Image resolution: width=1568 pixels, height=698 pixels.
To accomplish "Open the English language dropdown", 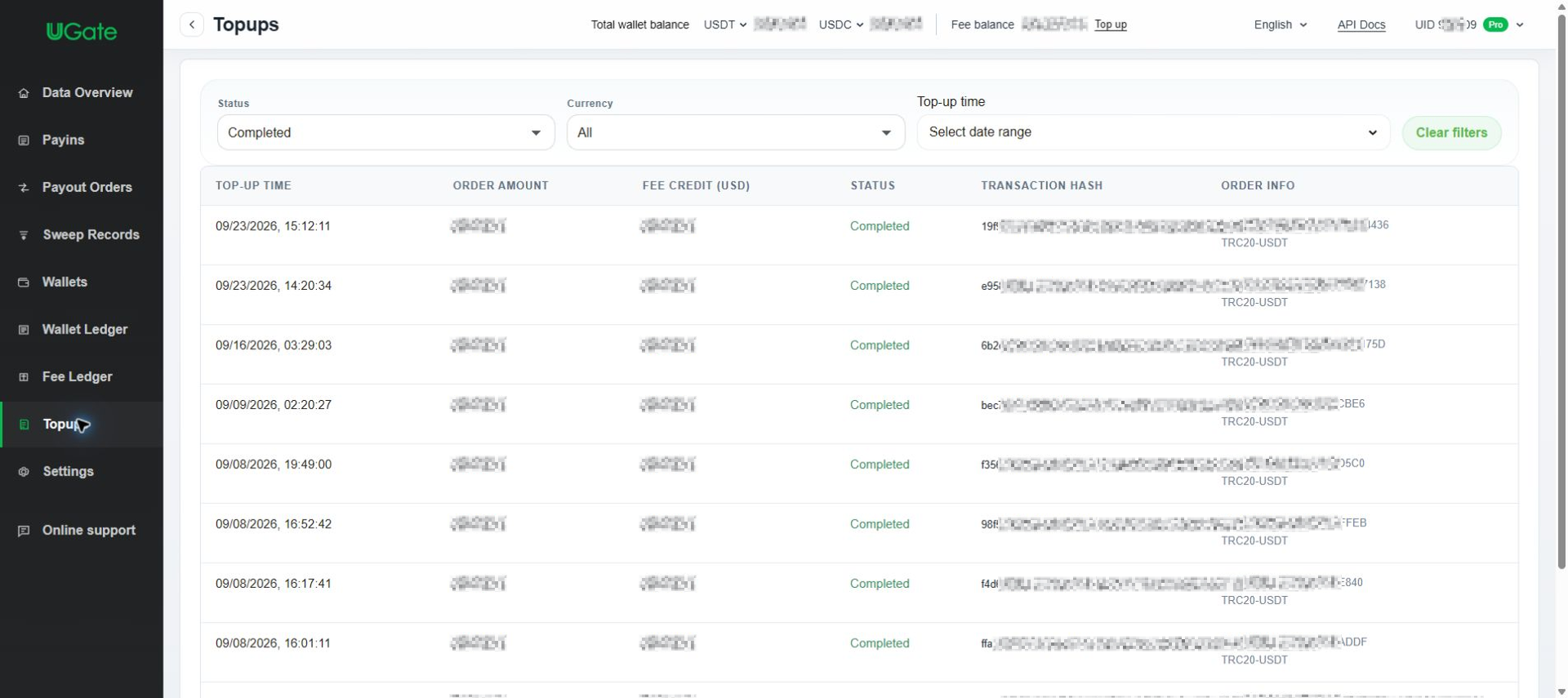I will click(1280, 24).
